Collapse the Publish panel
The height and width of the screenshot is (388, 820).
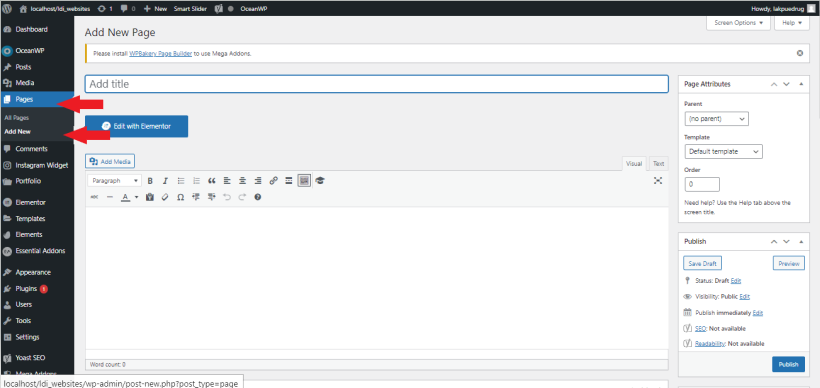tap(801, 242)
